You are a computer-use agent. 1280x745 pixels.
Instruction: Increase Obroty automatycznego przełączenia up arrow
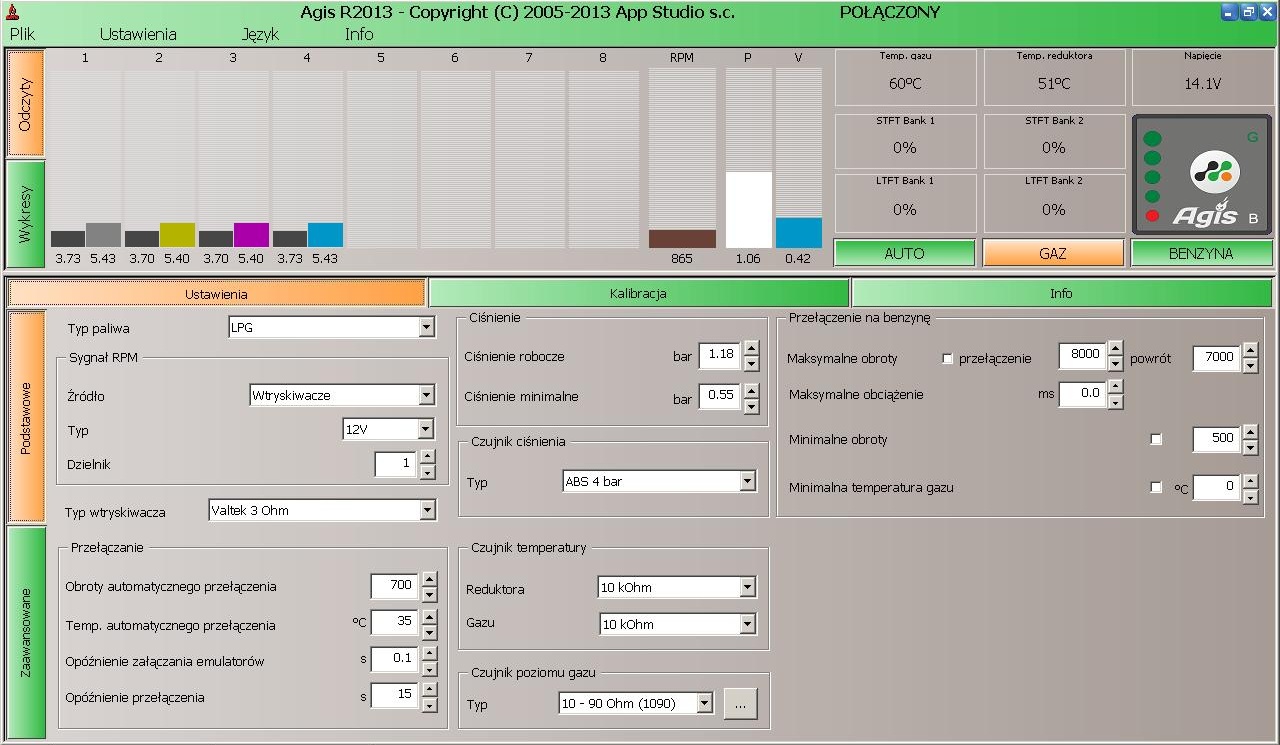(429, 578)
